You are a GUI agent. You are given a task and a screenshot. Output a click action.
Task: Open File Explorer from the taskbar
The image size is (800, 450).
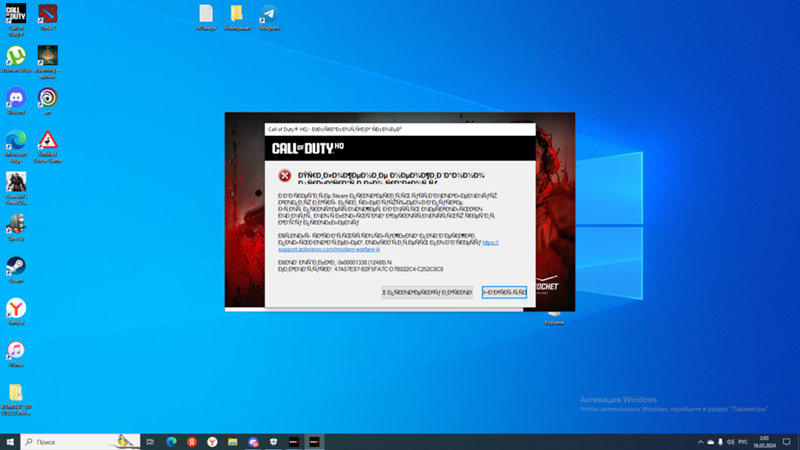click(233, 442)
